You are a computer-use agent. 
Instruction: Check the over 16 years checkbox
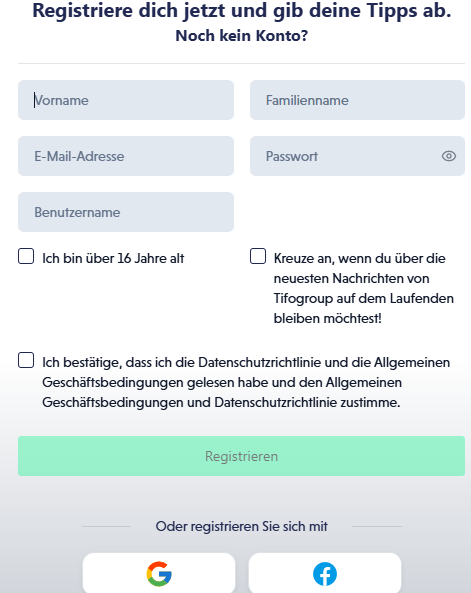point(26,256)
